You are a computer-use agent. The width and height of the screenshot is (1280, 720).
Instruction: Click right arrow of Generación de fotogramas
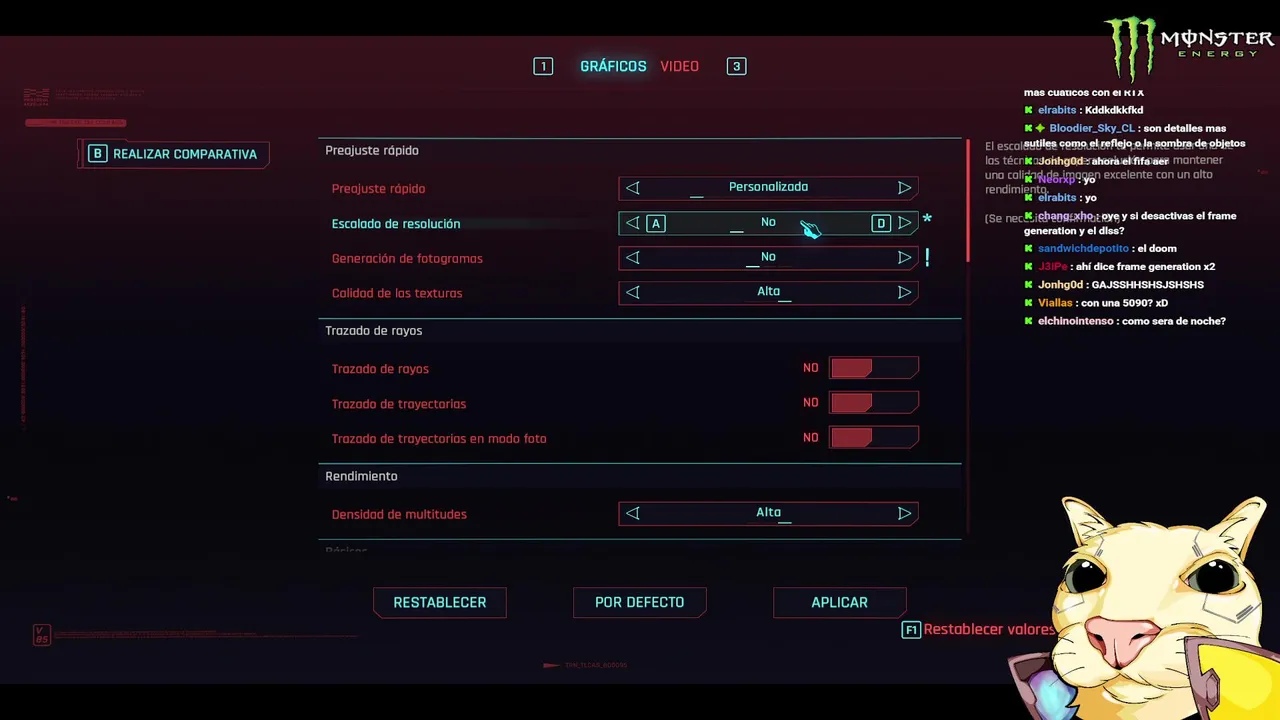(x=904, y=258)
